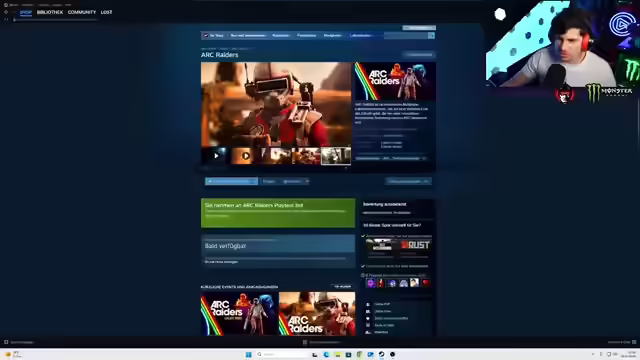The image size is (640, 360).
Task: Click the last red friend avatar
Action: coord(426,283)
